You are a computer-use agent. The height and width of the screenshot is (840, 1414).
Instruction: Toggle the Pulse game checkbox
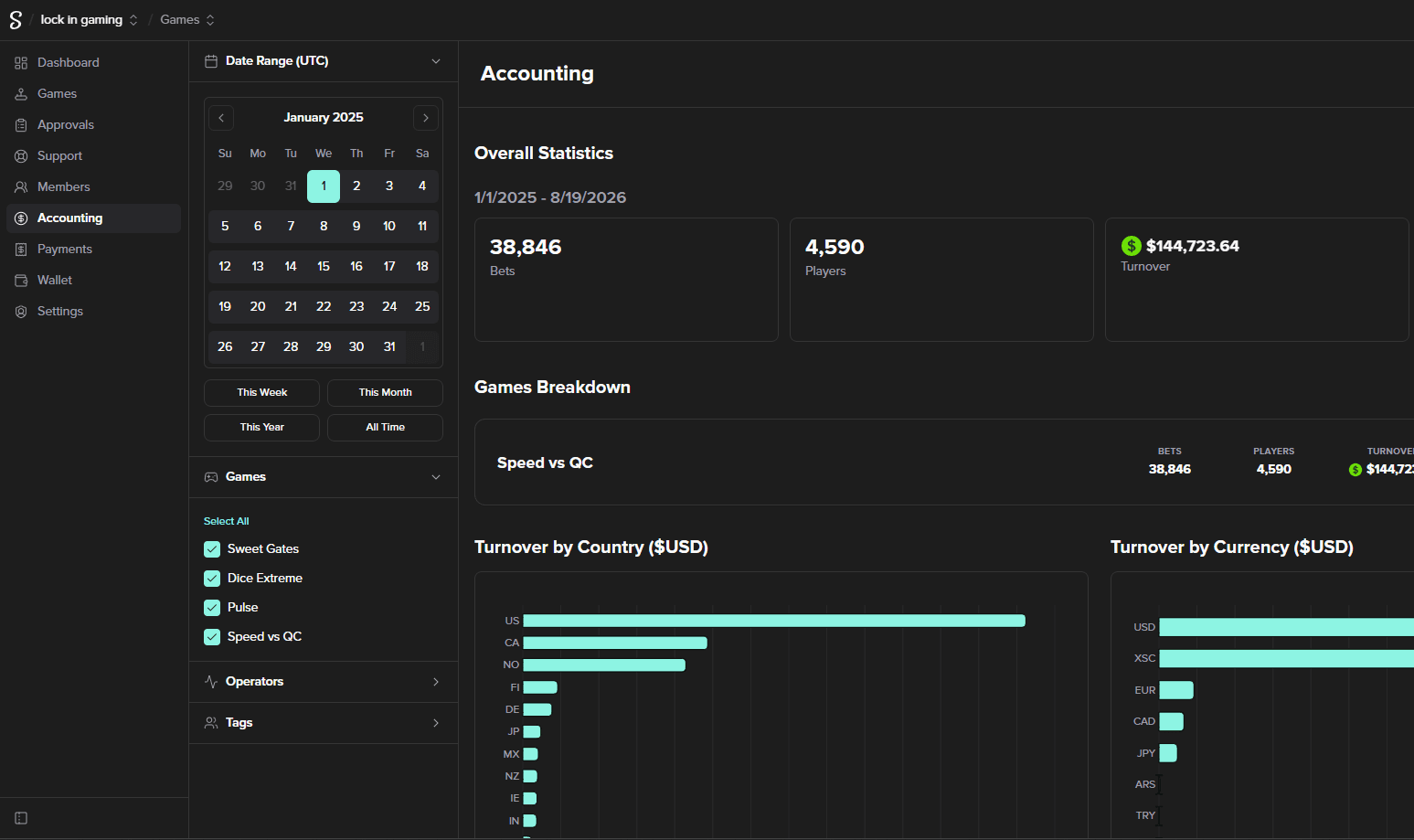click(x=212, y=608)
